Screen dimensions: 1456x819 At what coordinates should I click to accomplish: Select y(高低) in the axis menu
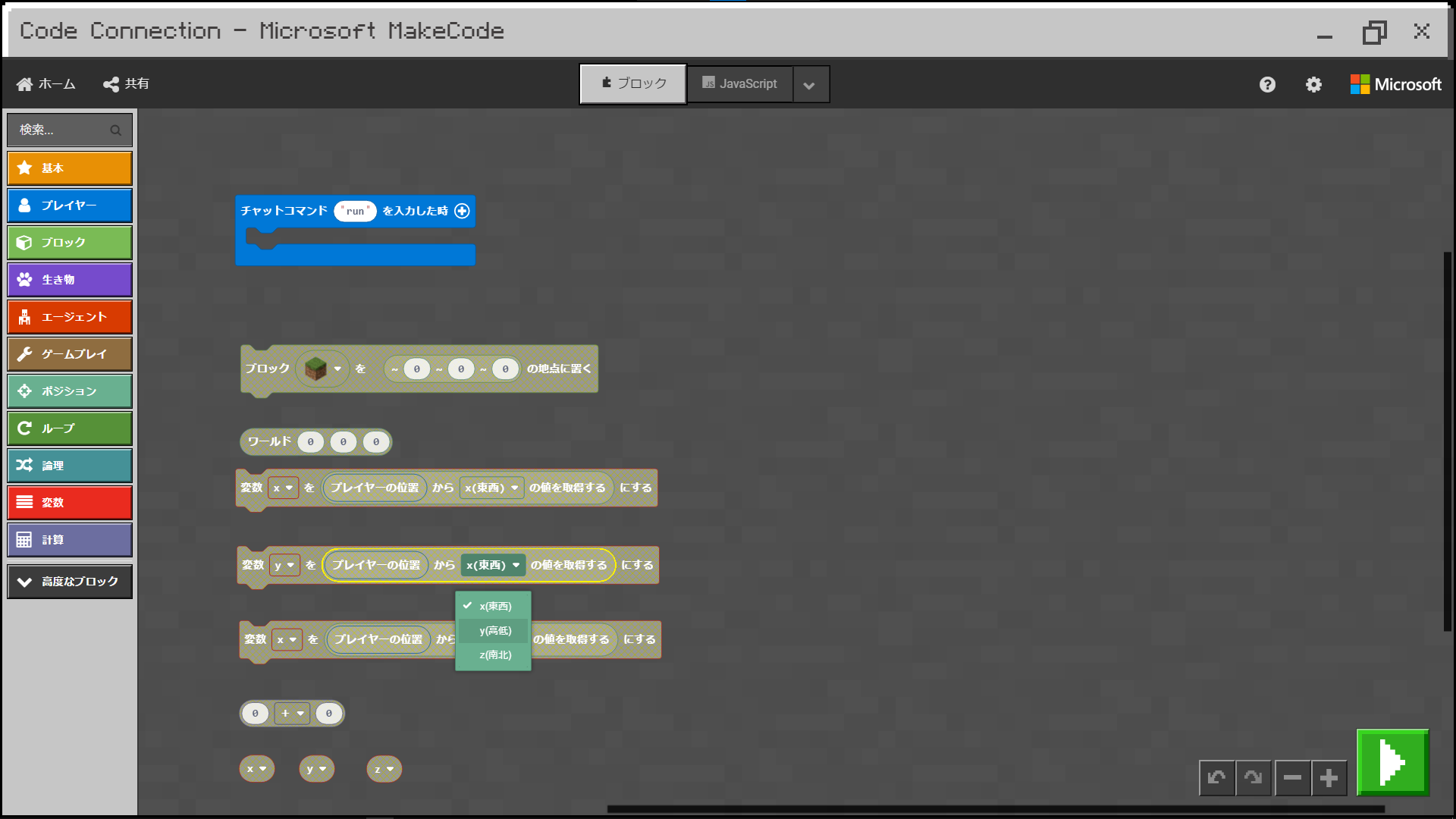click(493, 630)
